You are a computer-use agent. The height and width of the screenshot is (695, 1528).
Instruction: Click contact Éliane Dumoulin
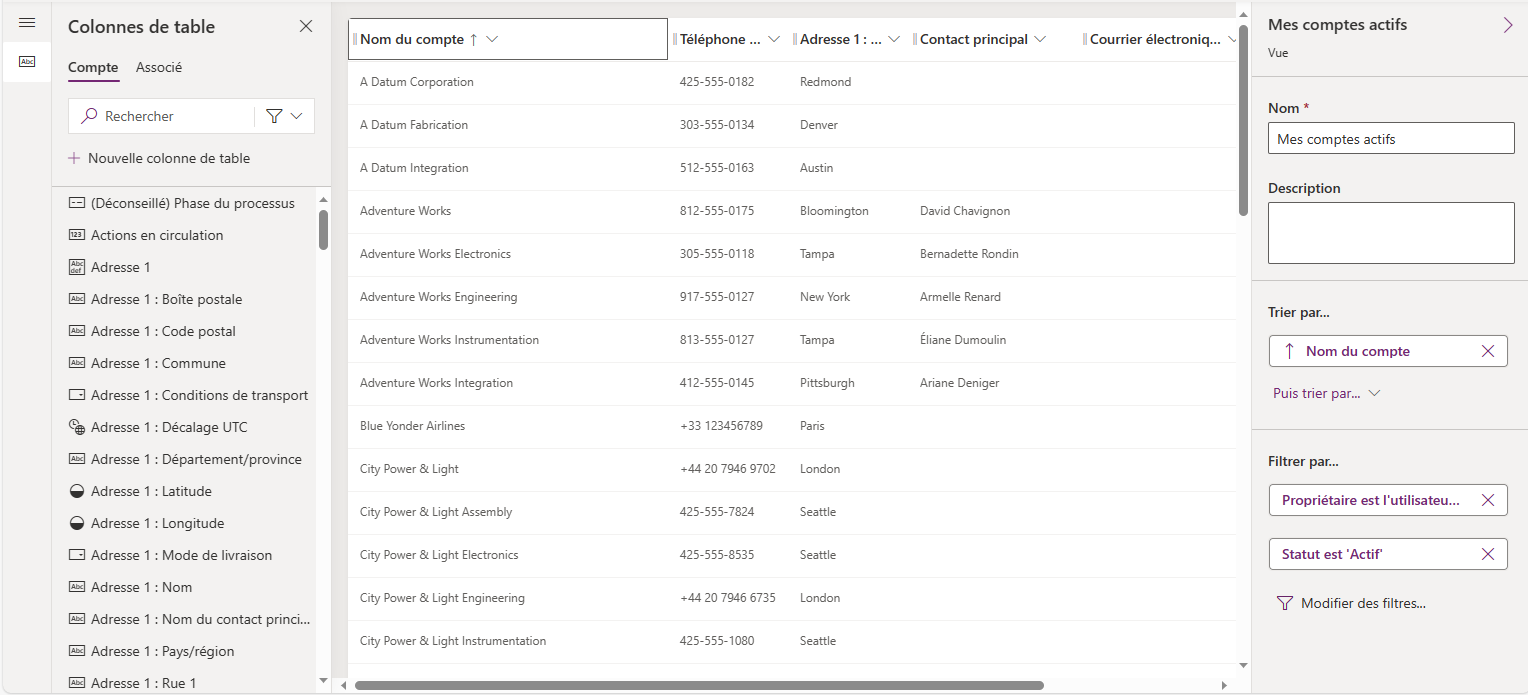963,340
